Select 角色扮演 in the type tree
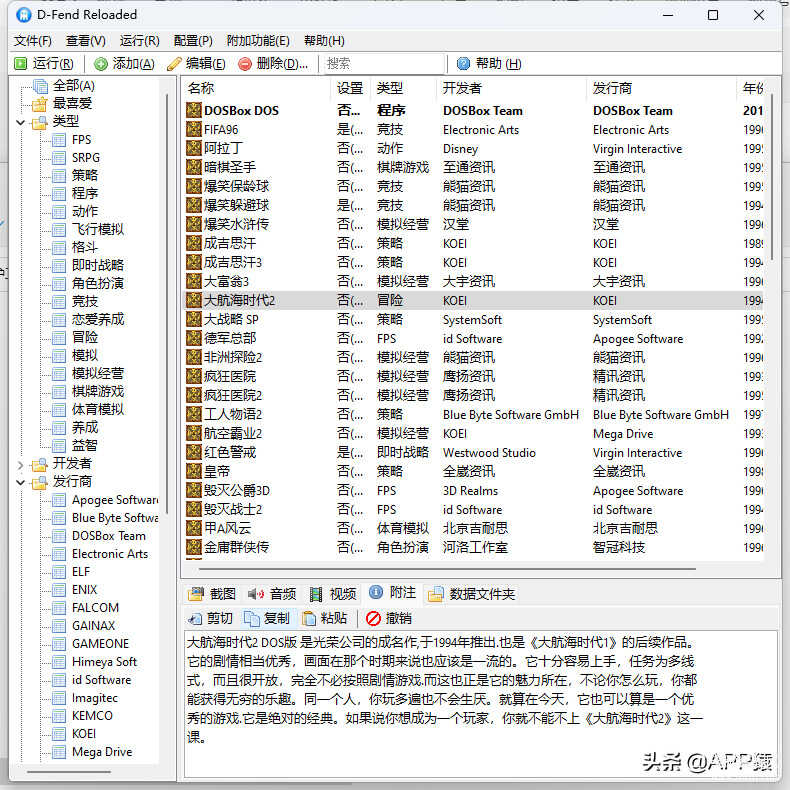The height and width of the screenshot is (790, 790). (98, 283)
